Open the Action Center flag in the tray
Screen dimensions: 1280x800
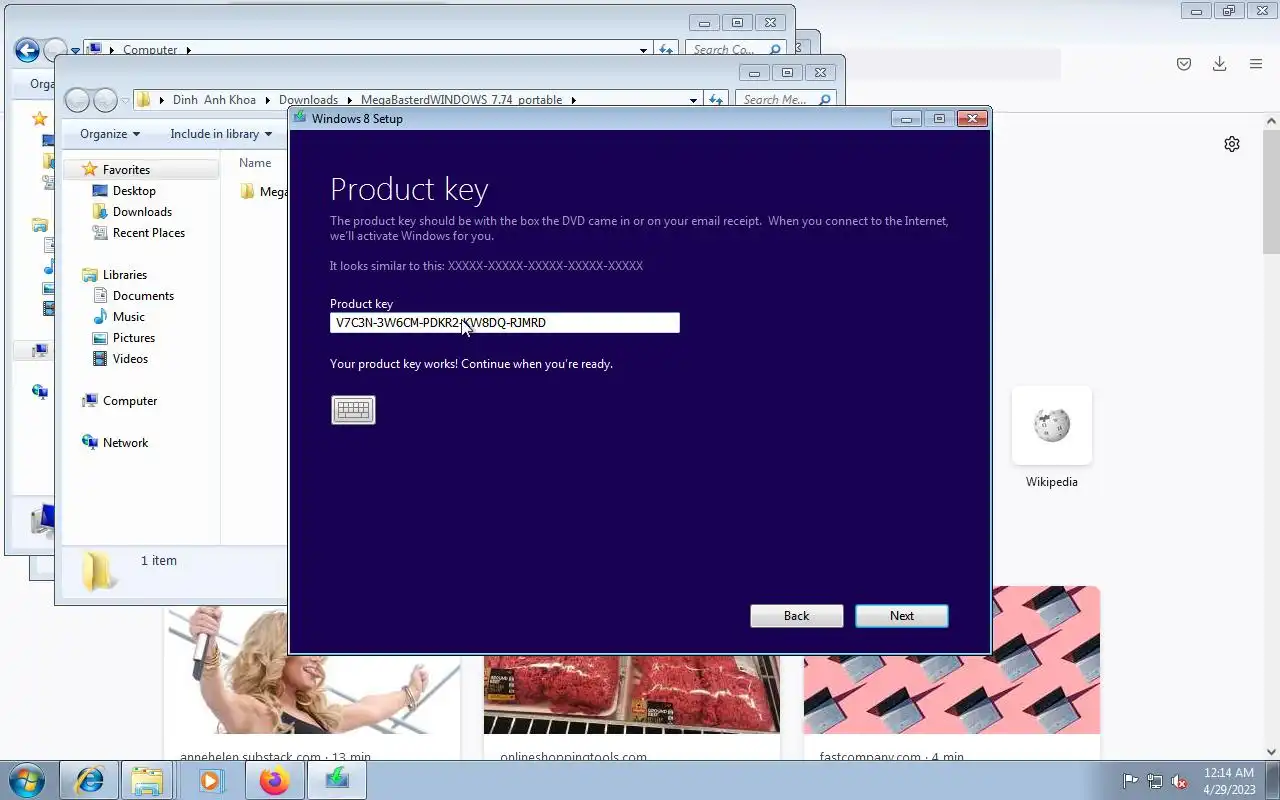click(1130, 781)
